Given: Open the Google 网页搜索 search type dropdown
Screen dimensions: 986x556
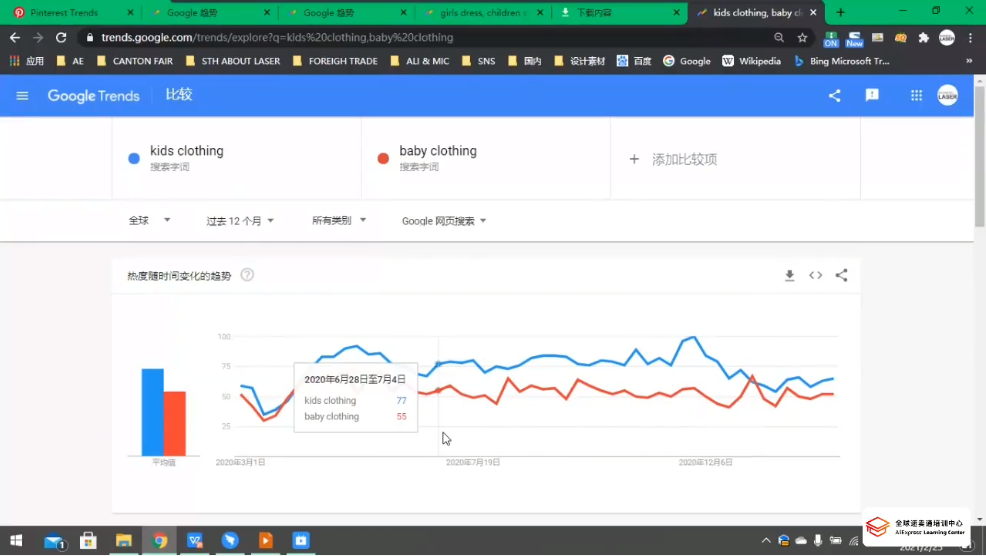Looking at the screenshot, I should [444, 221].
